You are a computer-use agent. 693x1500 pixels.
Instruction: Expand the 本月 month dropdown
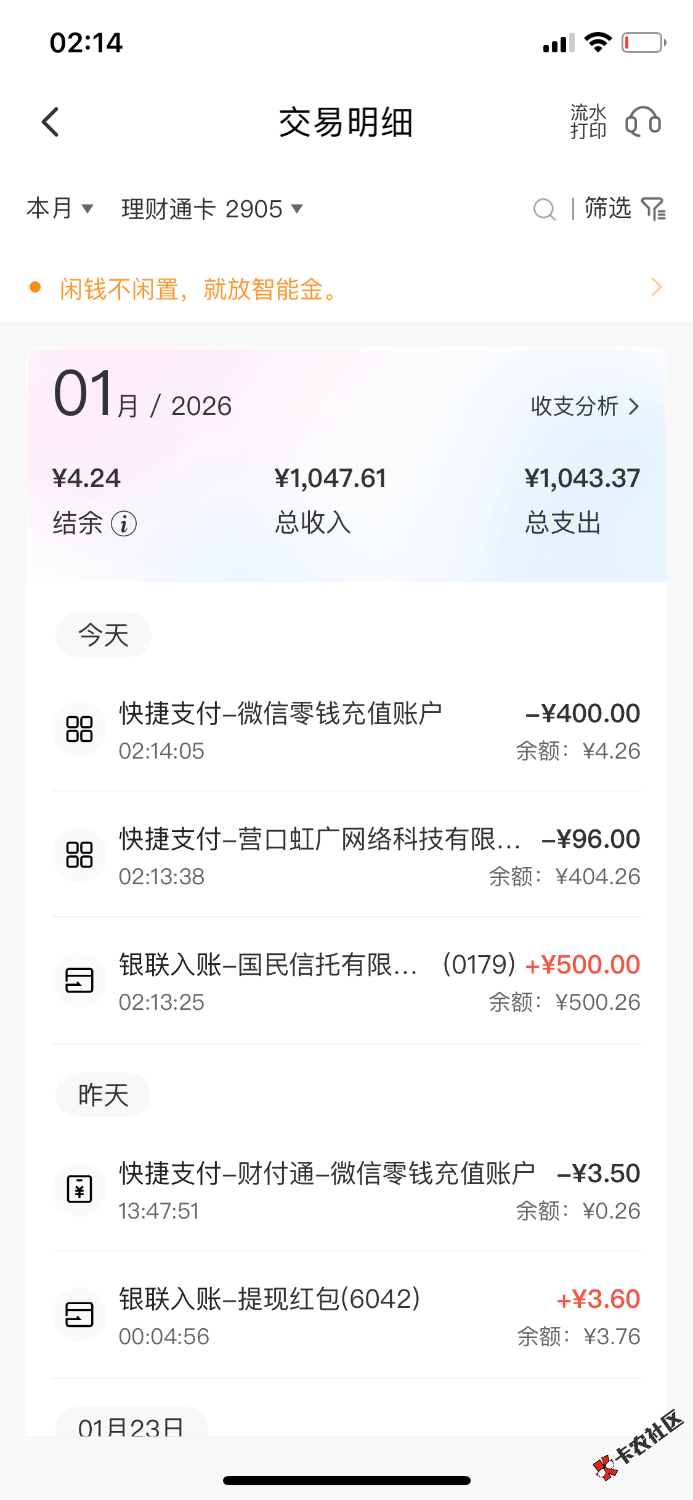(60, 209)
